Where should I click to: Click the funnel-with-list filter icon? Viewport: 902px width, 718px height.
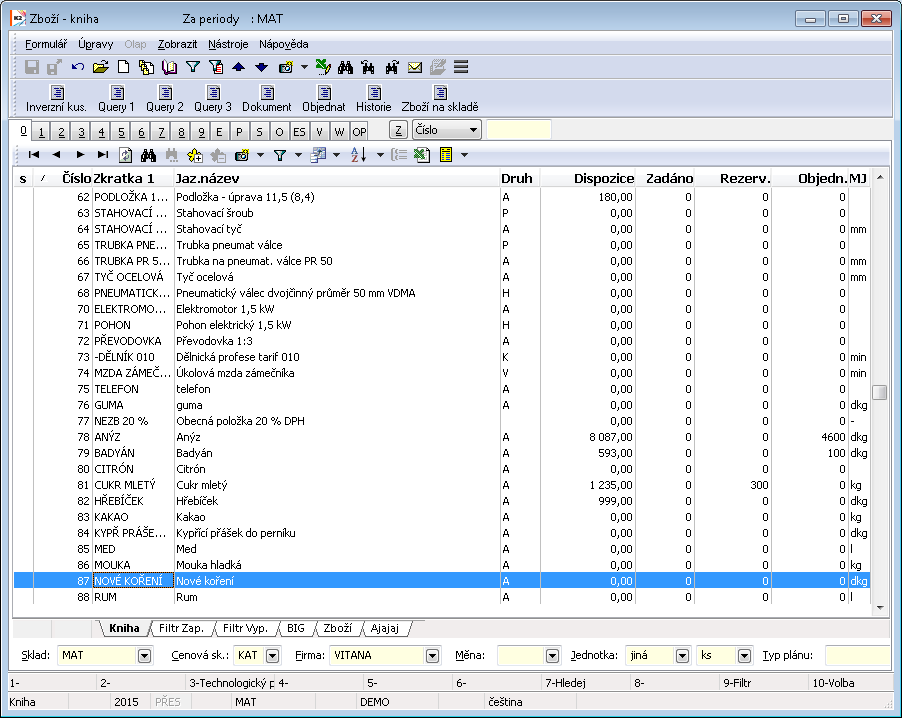[x=216, y=67]
